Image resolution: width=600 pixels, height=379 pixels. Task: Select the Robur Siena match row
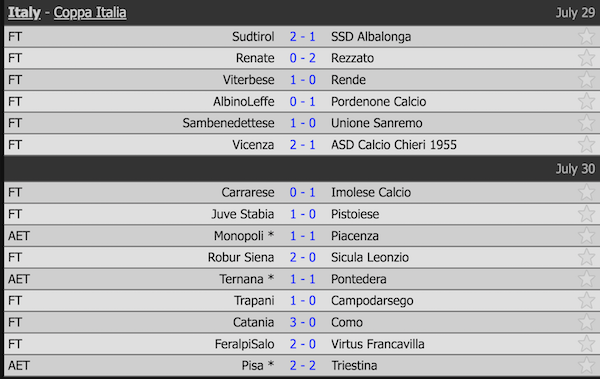(x=302, y=257)
